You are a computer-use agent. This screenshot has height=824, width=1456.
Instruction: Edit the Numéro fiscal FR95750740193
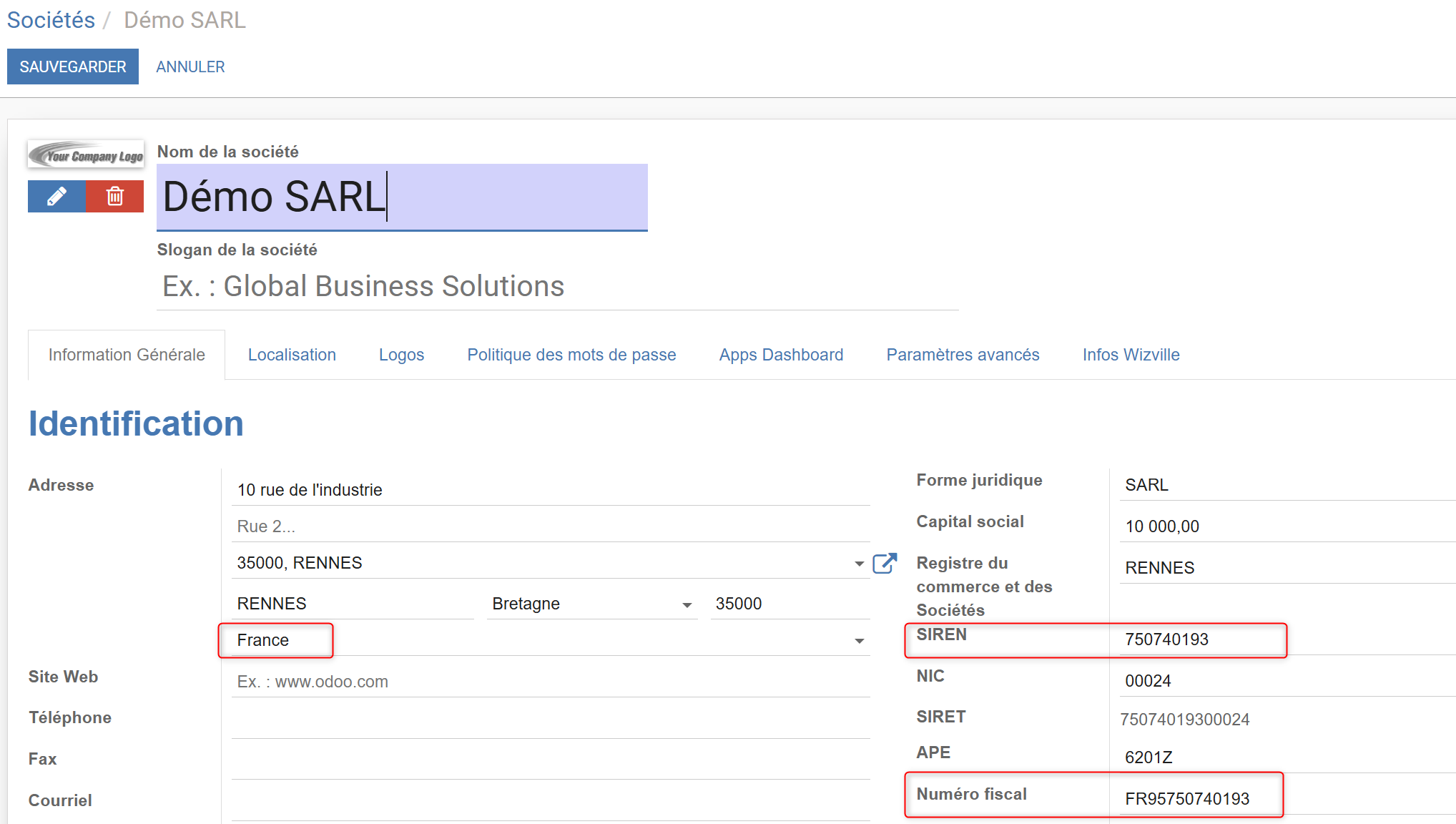coord(1287,799)
